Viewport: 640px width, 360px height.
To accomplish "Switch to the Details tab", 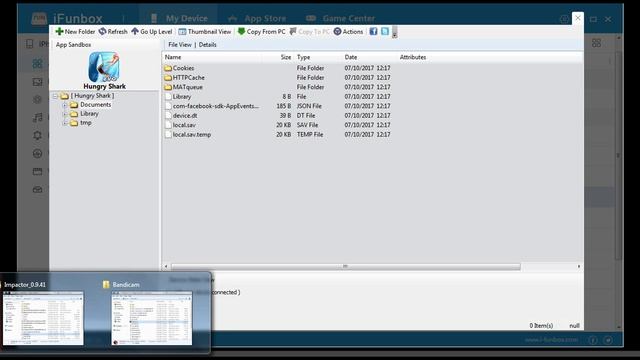I will 207,44.
